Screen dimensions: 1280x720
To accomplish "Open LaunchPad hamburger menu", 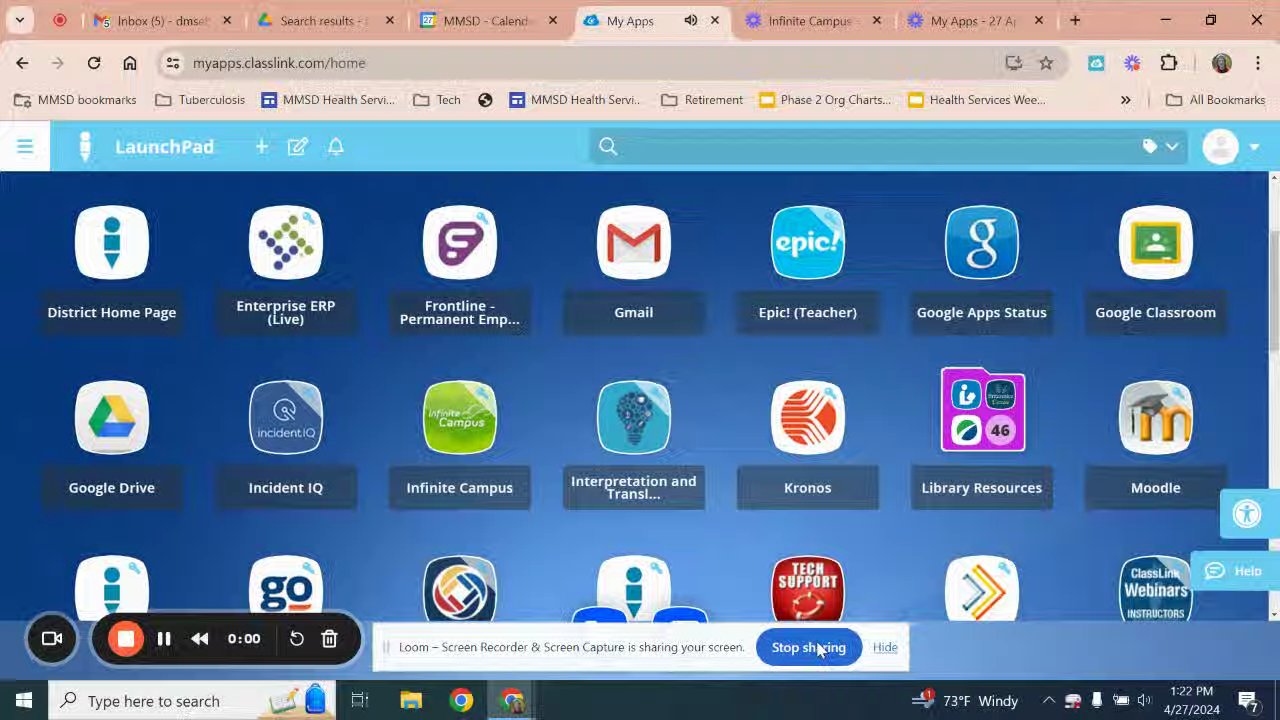I will tap(25, 147).
